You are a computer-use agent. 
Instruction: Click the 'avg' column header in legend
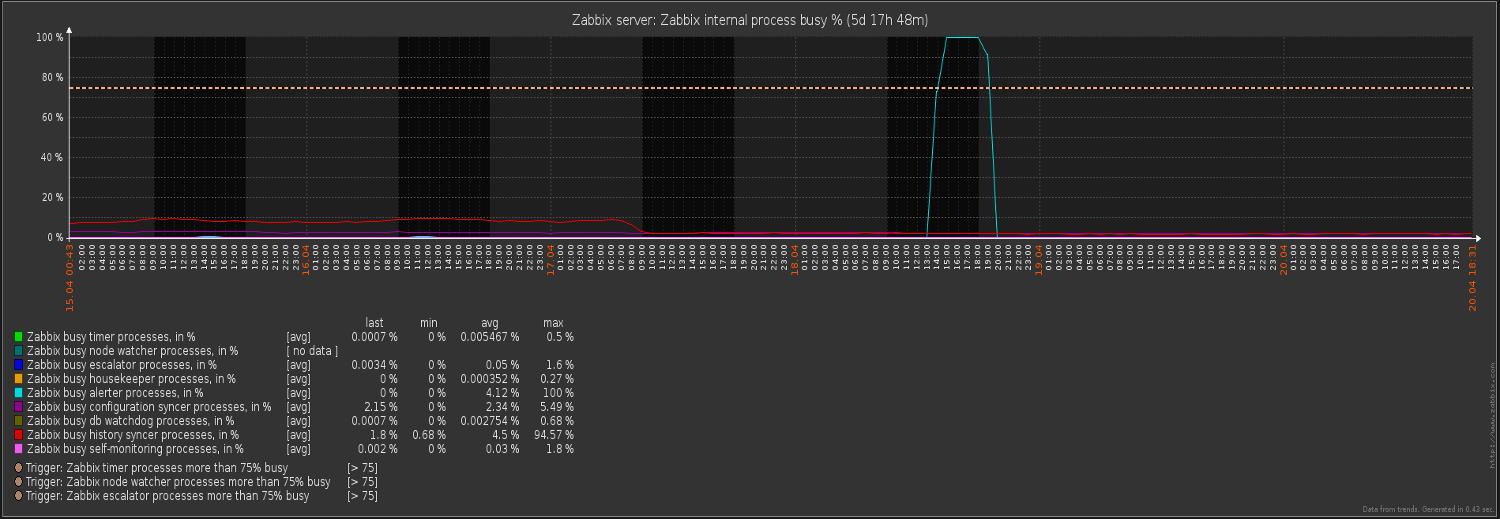point(490,323)
